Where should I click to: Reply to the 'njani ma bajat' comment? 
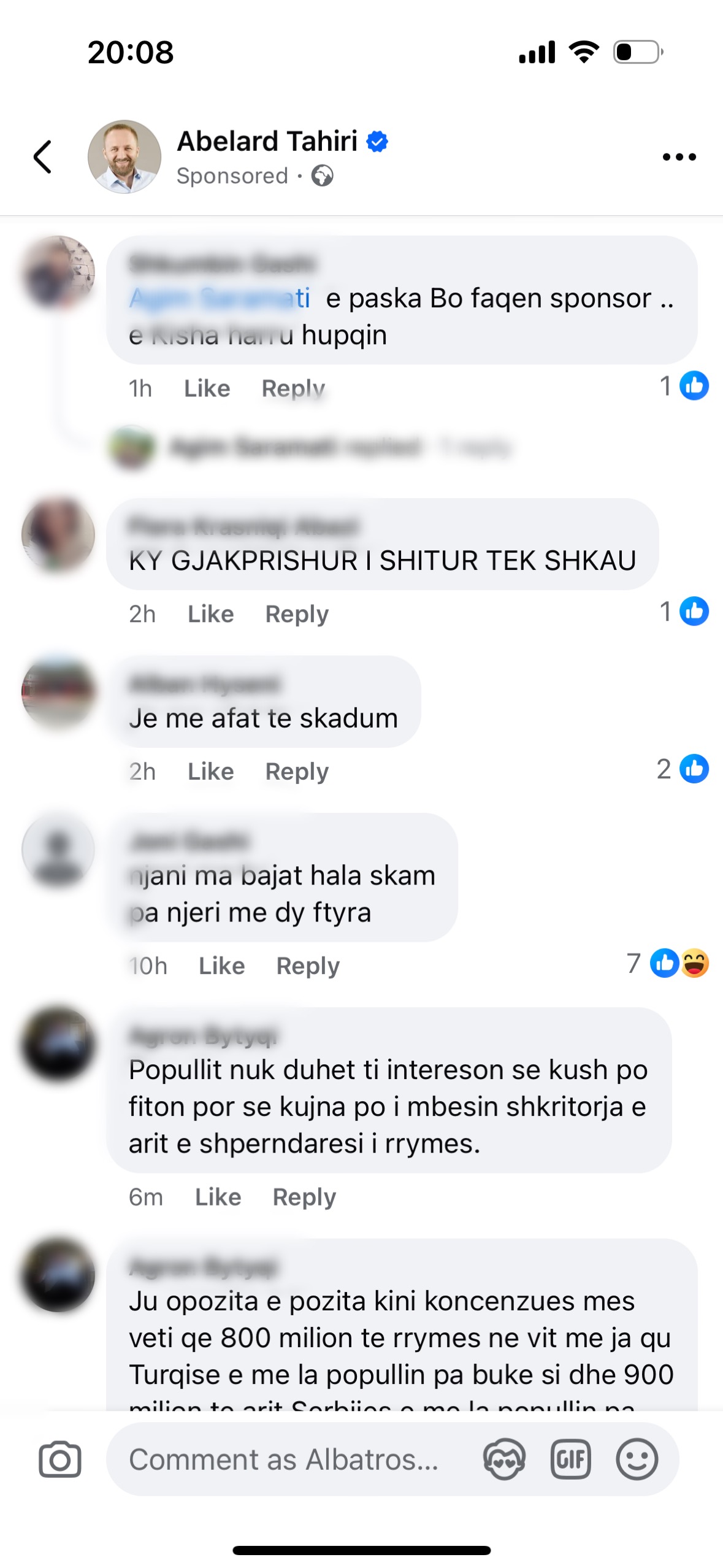tap(308, 966)
